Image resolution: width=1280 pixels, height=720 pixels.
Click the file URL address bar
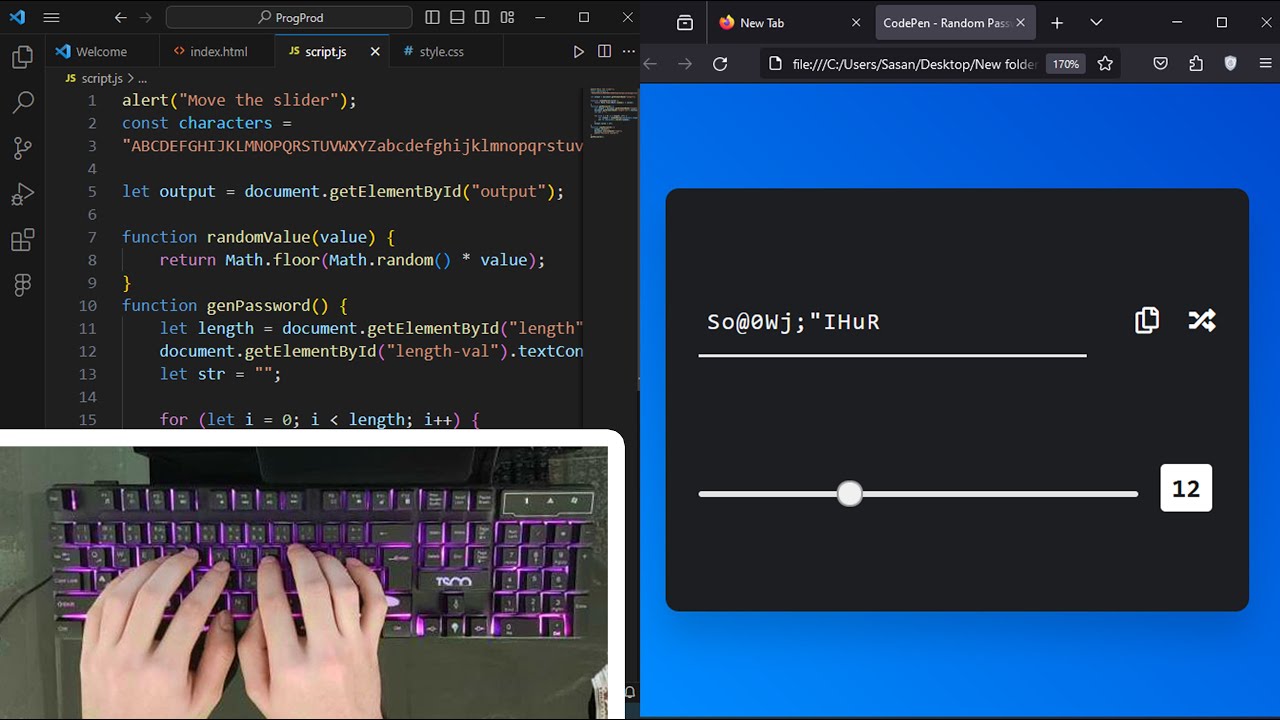point(914,64)
